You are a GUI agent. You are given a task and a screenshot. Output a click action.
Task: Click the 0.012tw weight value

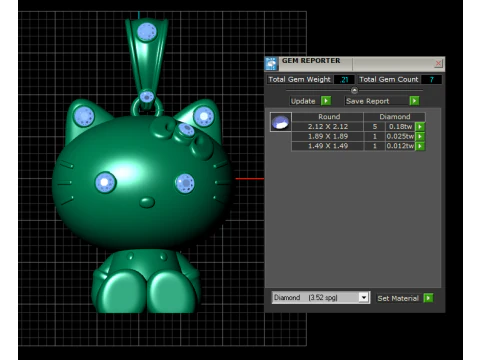[x=400, y=146]
